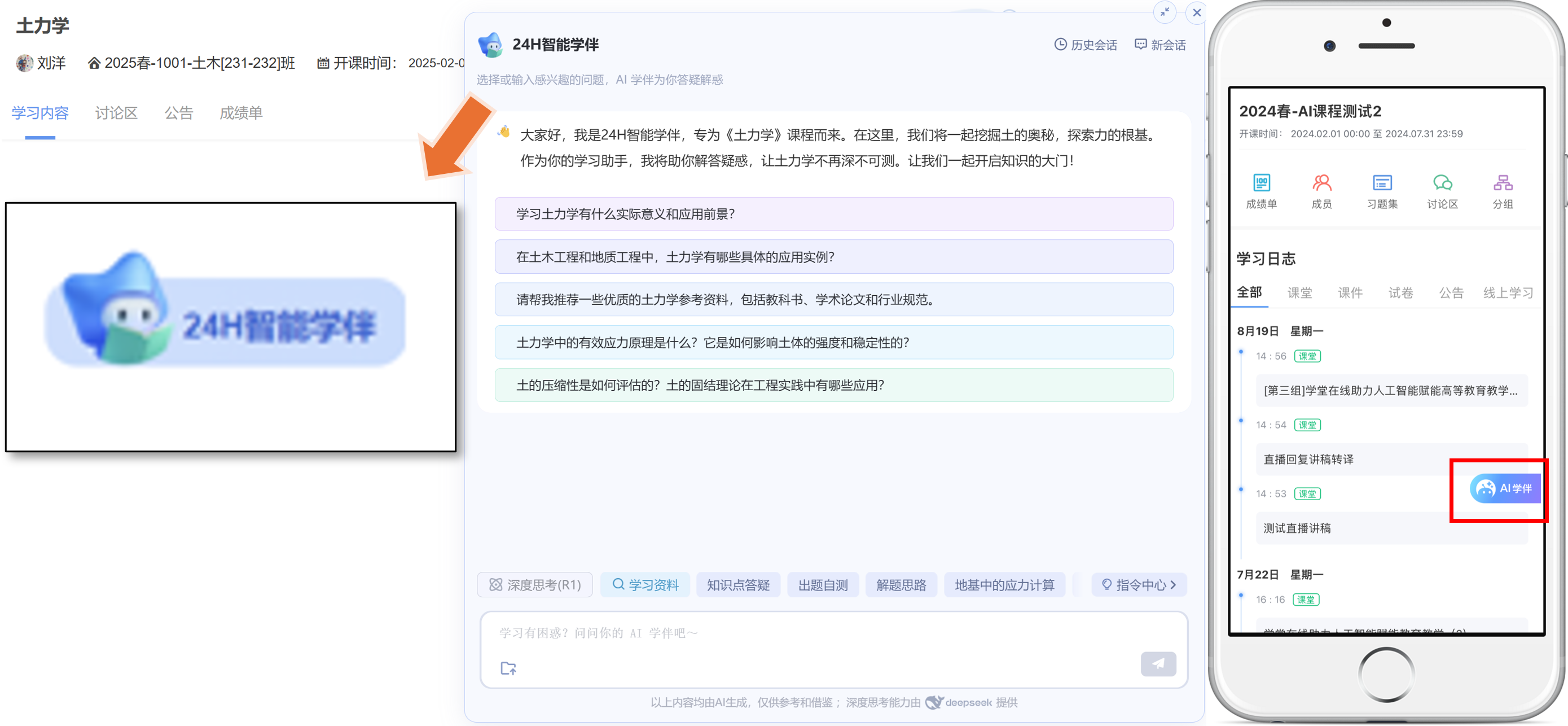Select the 课件 tab in 学习日志

[x=1350, y=293]
